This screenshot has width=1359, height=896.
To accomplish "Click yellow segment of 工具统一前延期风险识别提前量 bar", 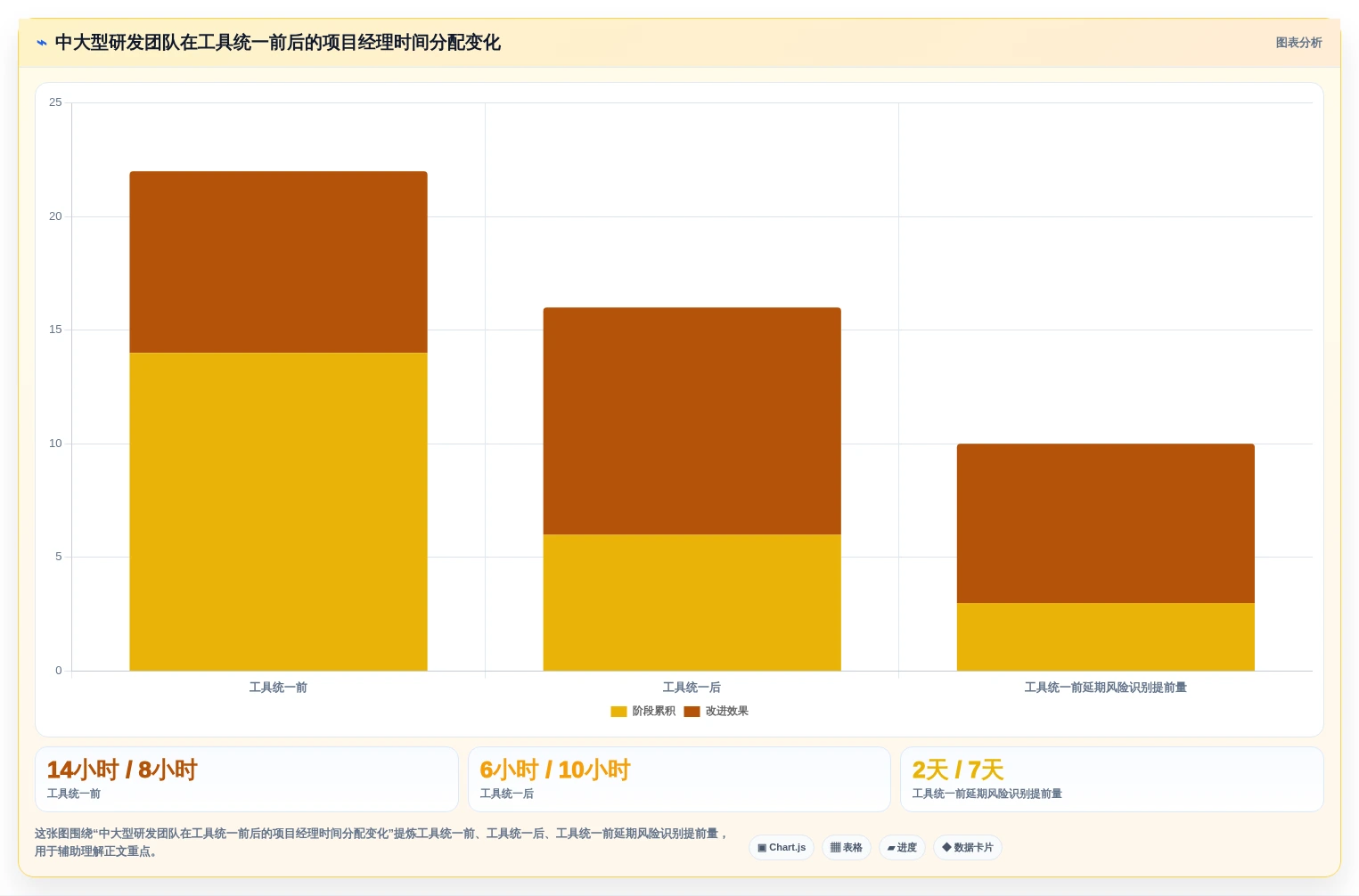I will coord(1105,637).
